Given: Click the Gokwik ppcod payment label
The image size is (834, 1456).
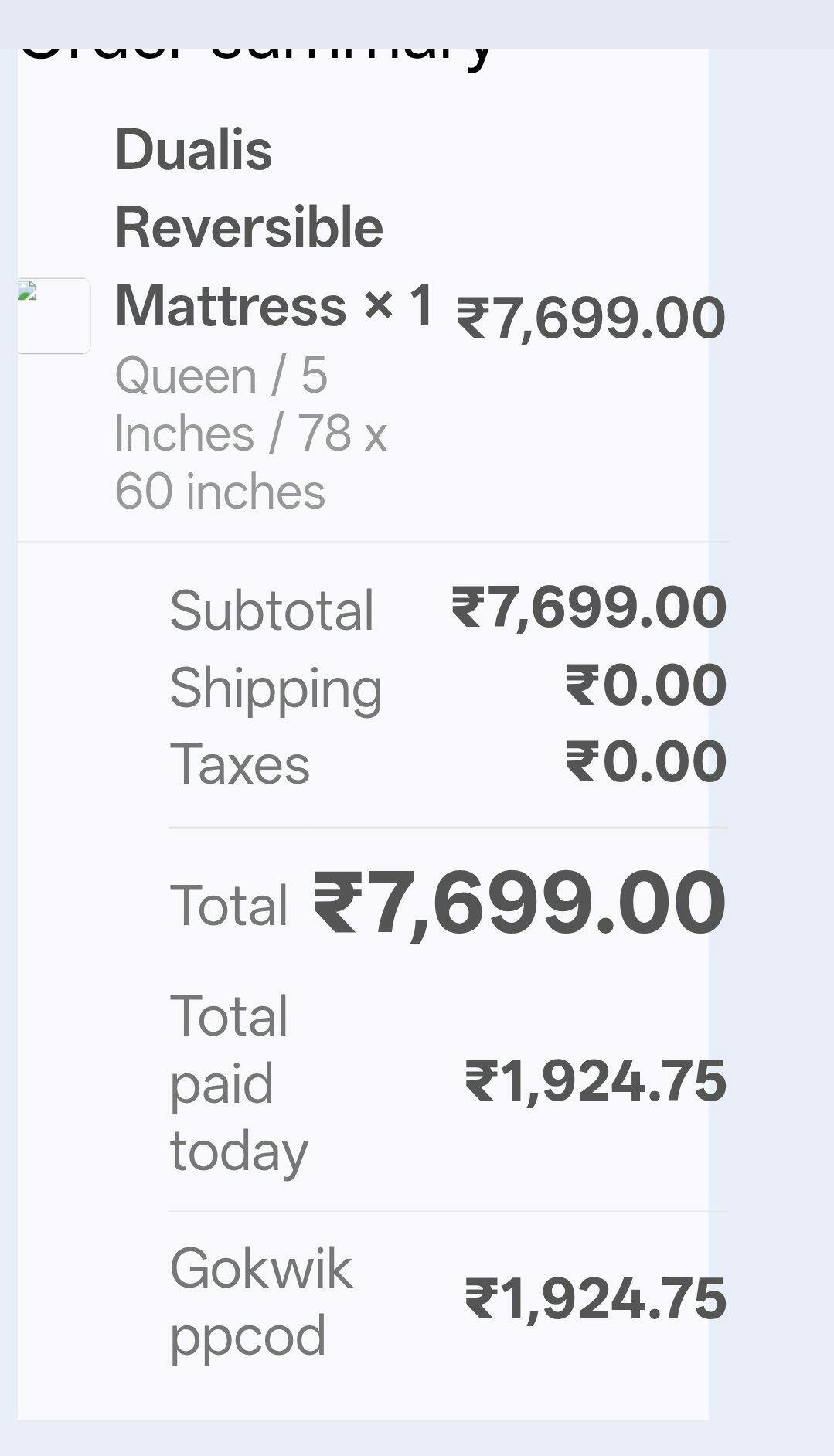Looking at the screenshot, I should [x=260, y=1302].
